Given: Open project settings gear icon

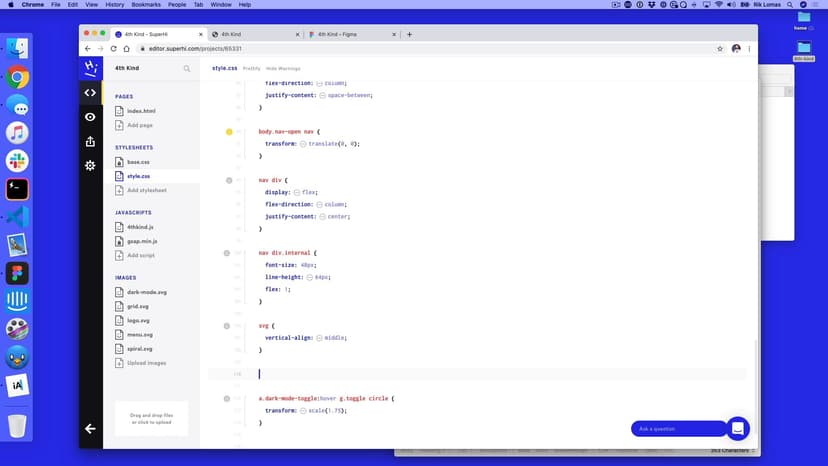Looking at the screenshot, I should [x=90, y=165].
